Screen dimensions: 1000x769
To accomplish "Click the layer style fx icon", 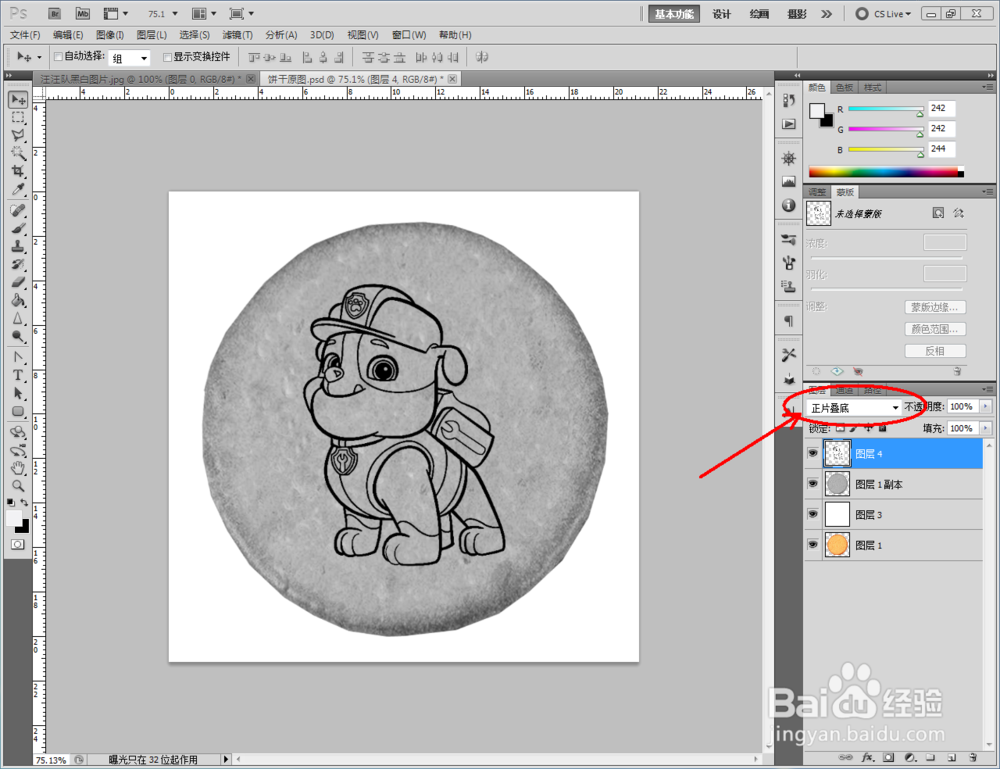I will pos(867,758).
